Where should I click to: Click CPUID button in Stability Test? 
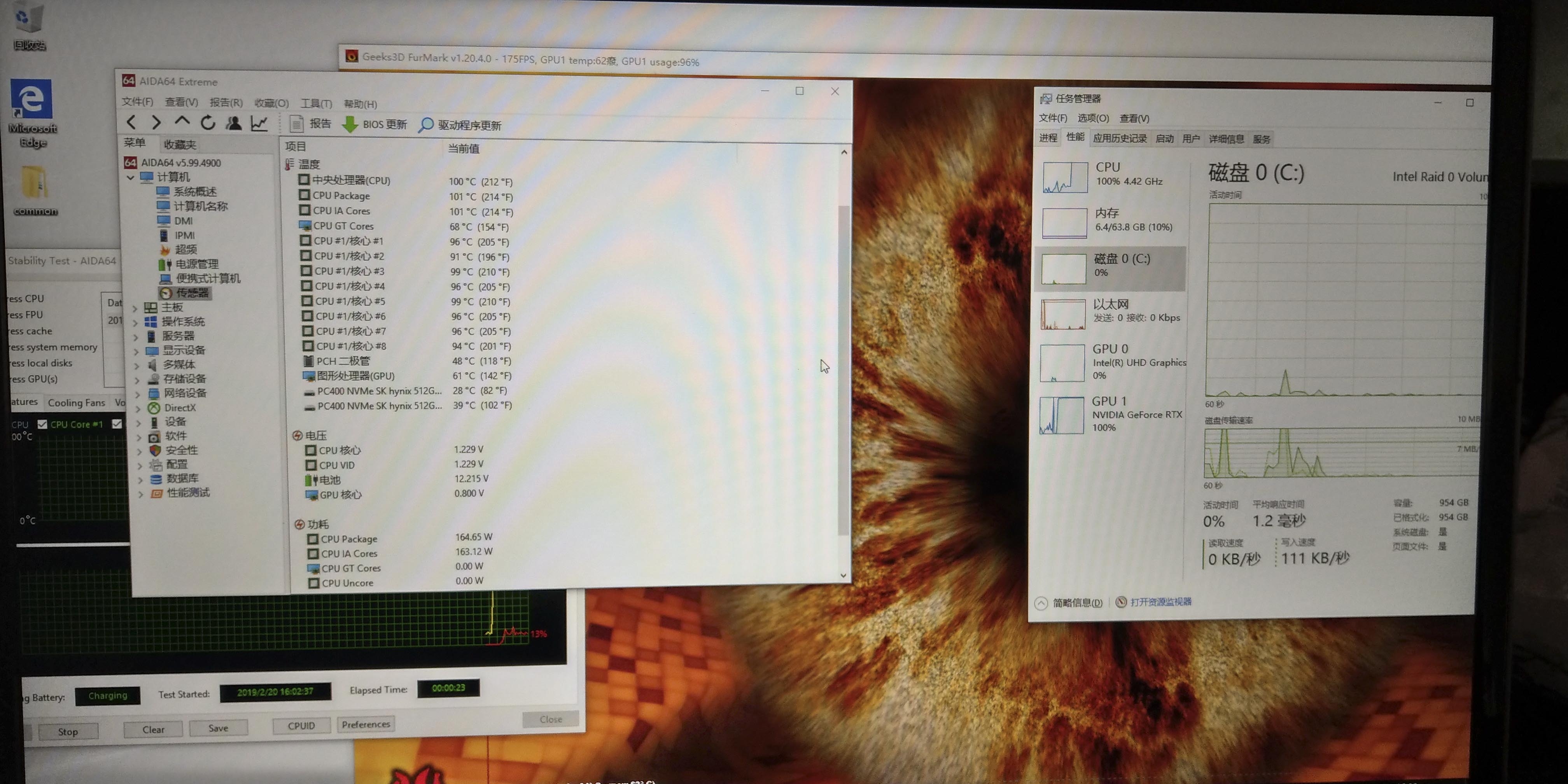[x=301, y=726]
